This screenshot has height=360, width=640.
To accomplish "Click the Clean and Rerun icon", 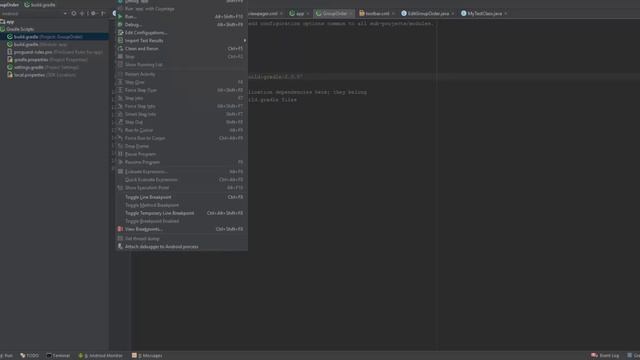I will (120, 49).
